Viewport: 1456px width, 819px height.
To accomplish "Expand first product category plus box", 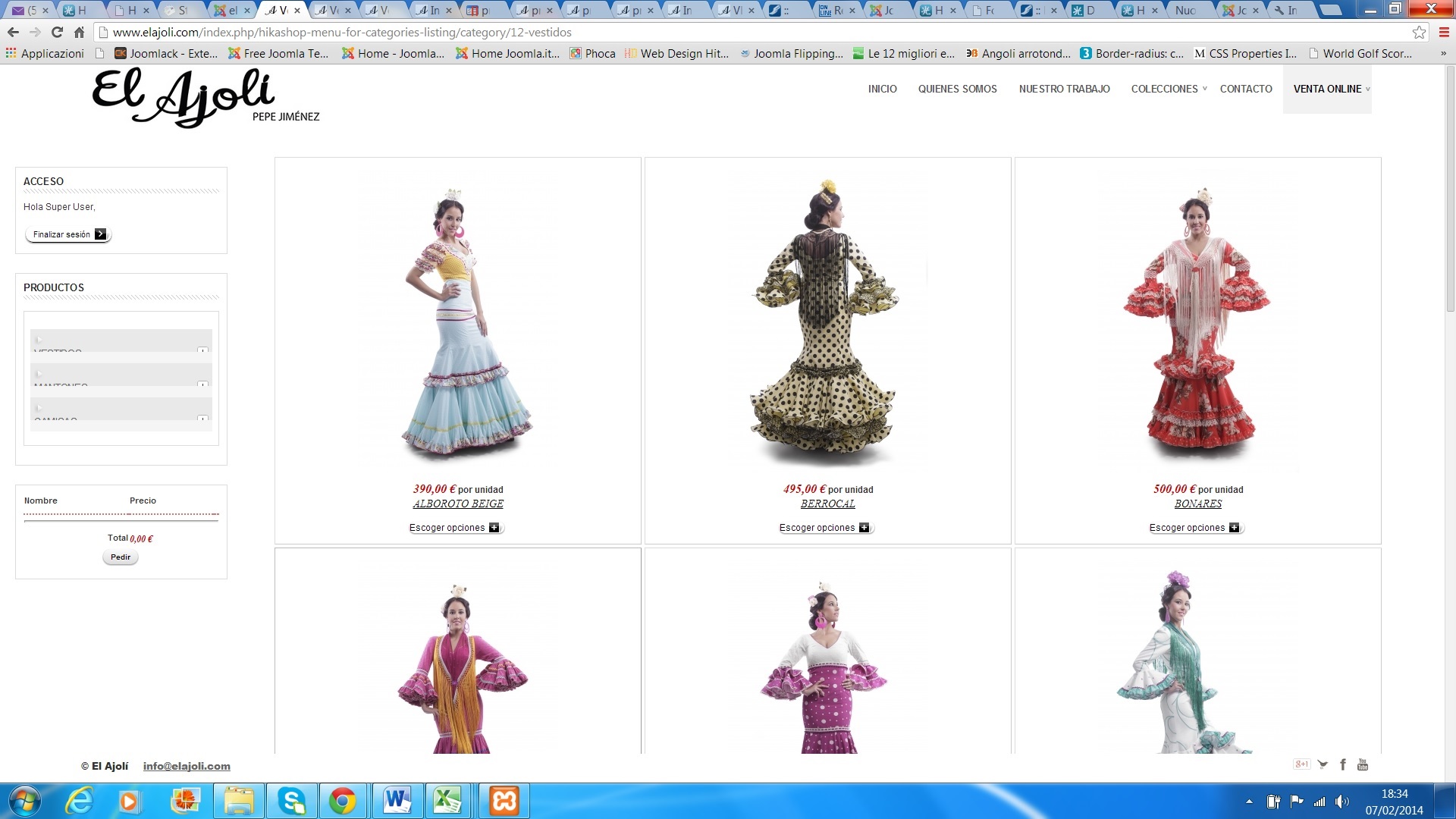I will [x=202, y=350].
